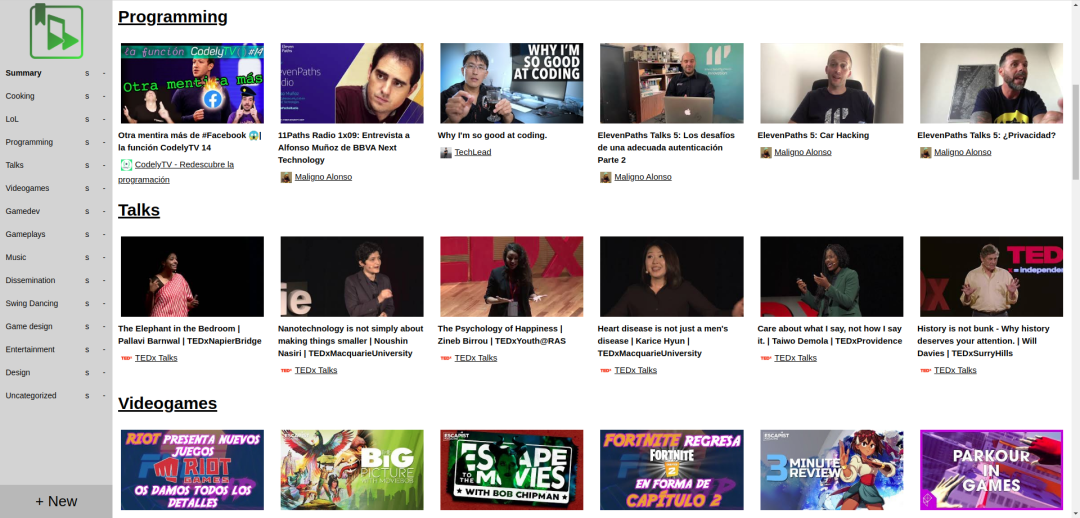Click the "s" button beside Music

[x=87, y=257]
